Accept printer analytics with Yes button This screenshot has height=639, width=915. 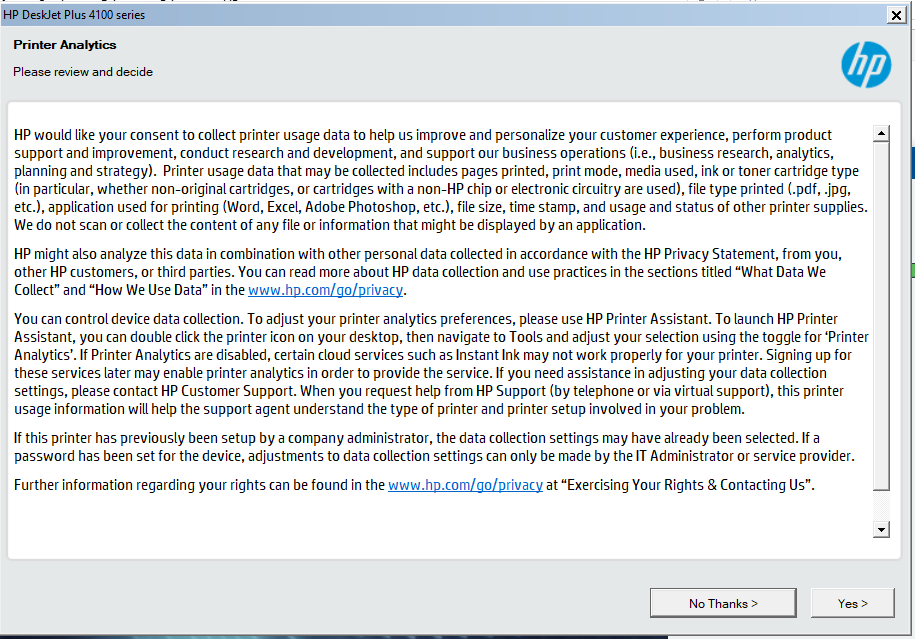point(853,603)
